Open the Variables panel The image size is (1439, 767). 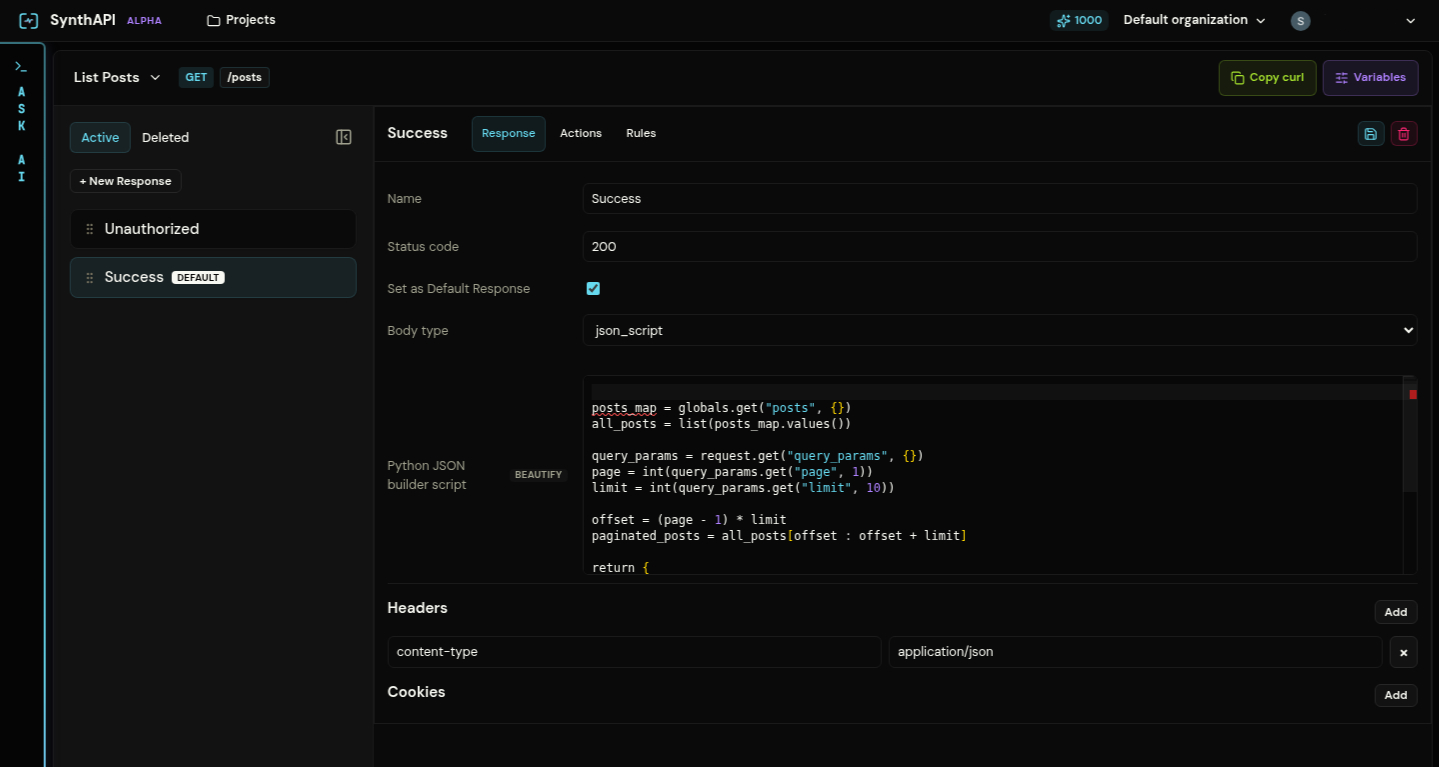click(1370, 78)
